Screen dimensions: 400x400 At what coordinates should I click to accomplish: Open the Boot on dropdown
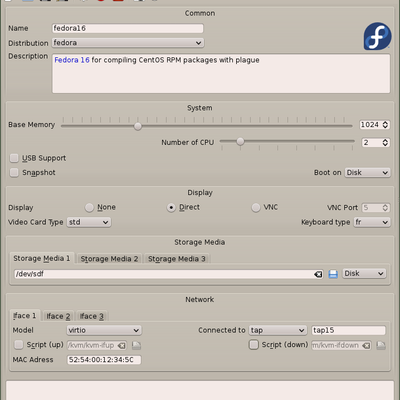pos(367,172)
